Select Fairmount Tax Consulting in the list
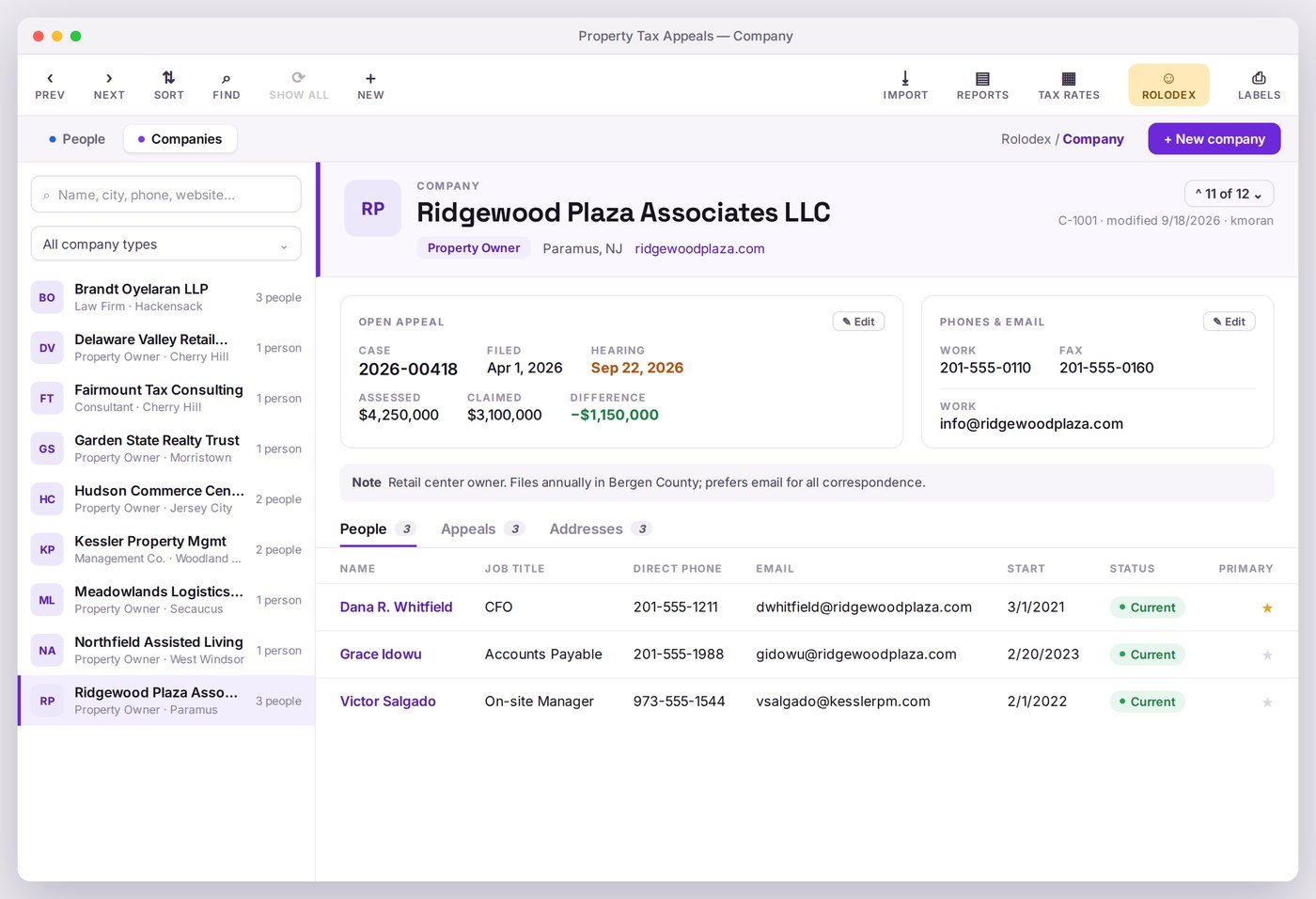The width and height of the screenshot is (1316, 899). pyautogui.click(x=166, y=398)
